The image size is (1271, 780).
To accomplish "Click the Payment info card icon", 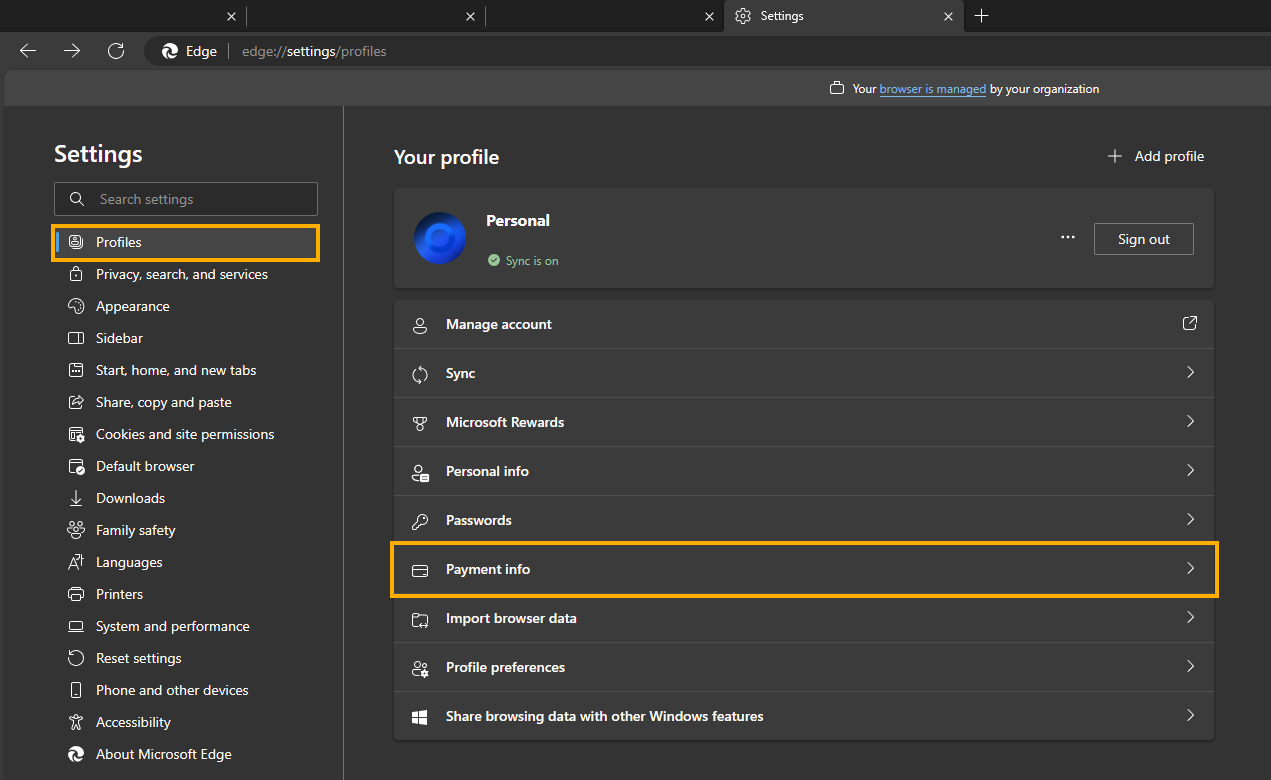I will click(x=421, y=570).
